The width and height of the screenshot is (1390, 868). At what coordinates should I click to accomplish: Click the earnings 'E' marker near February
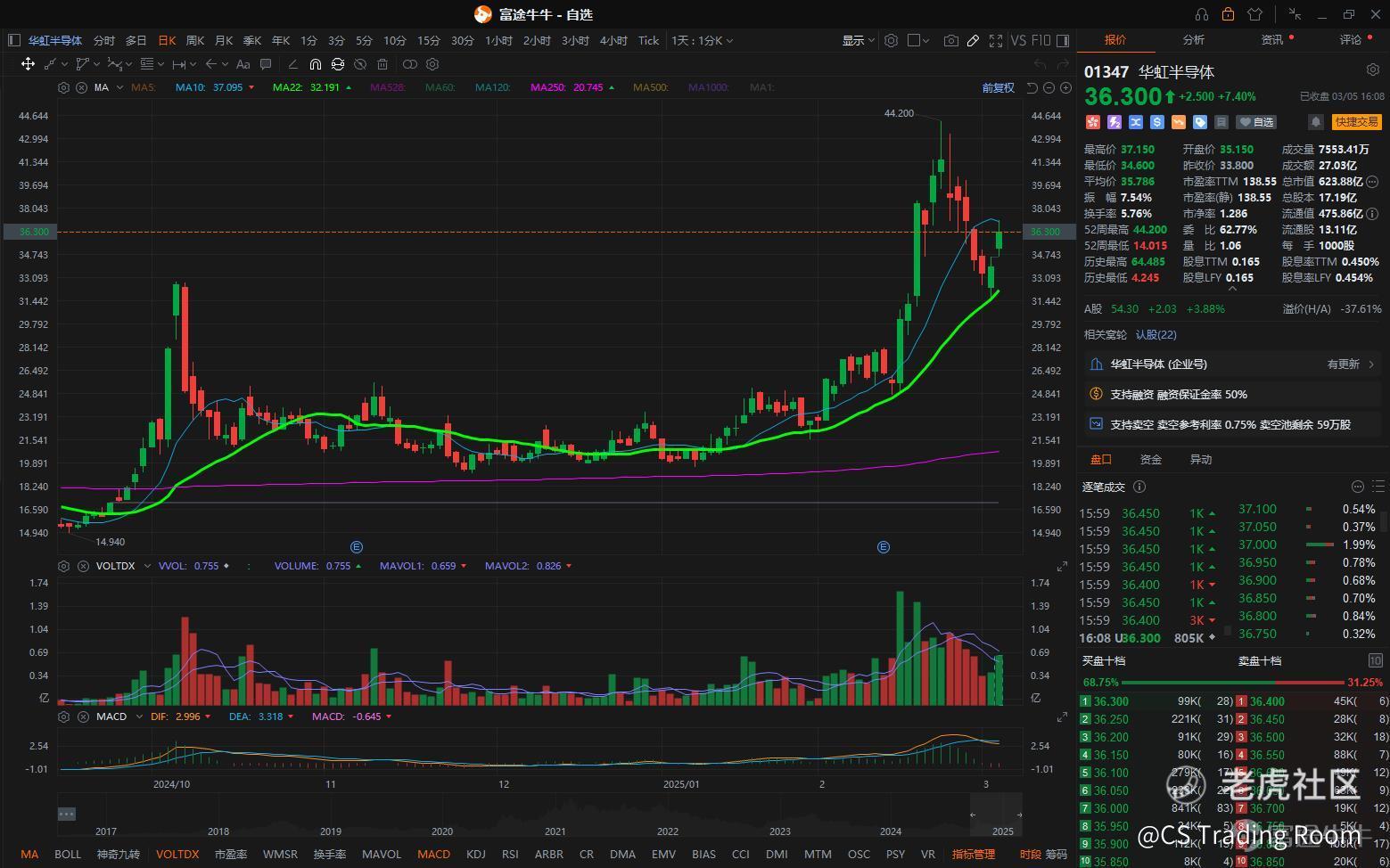pos(884,547)
